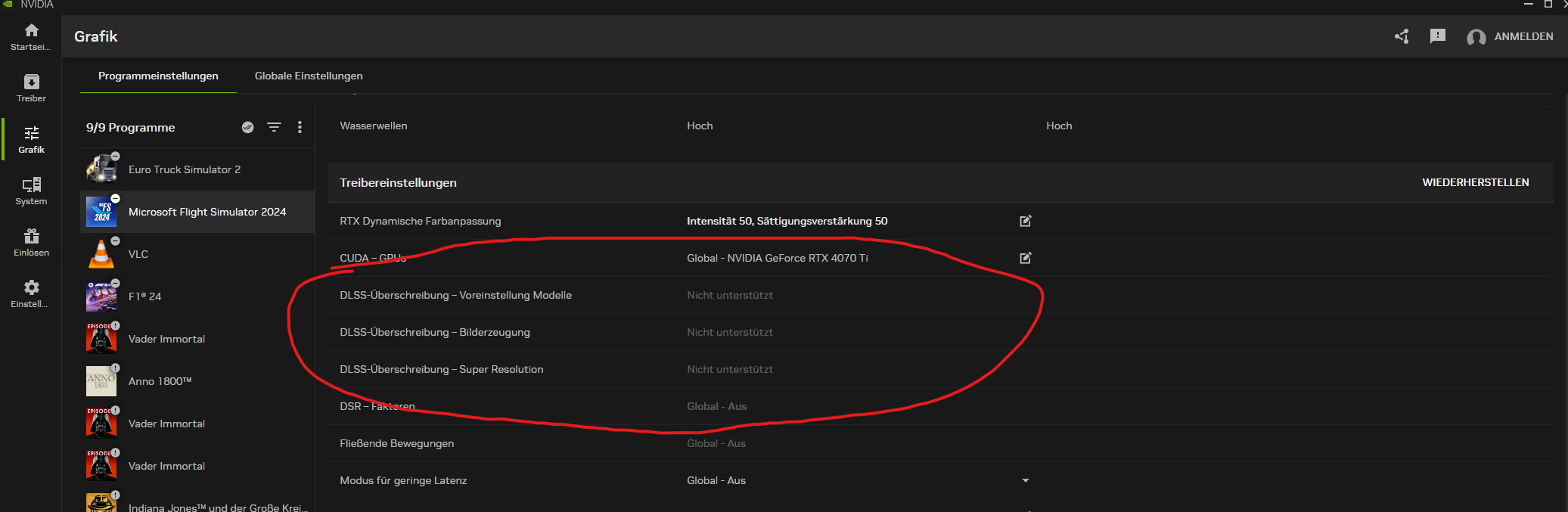The image size is (1568, 512).
Task: Click 'Global - NVIDIA GeForce RTX 4070 Ti' value
Action: click(x=777, y=258)
